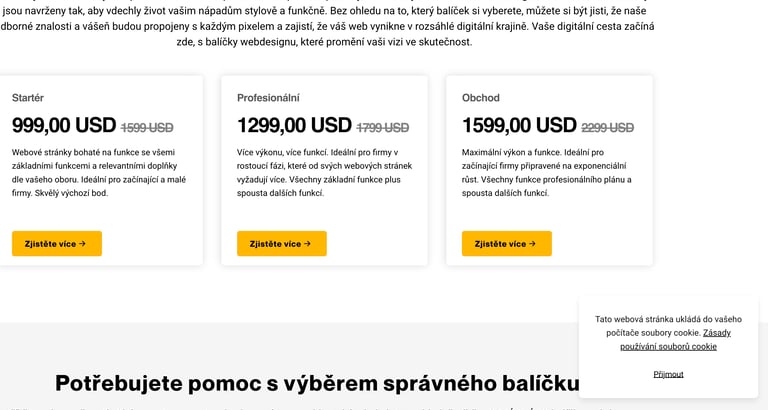The width and height of the screenshot is (768, 410).
Task: Click the Startér plan description text
Action: point(99,172)
